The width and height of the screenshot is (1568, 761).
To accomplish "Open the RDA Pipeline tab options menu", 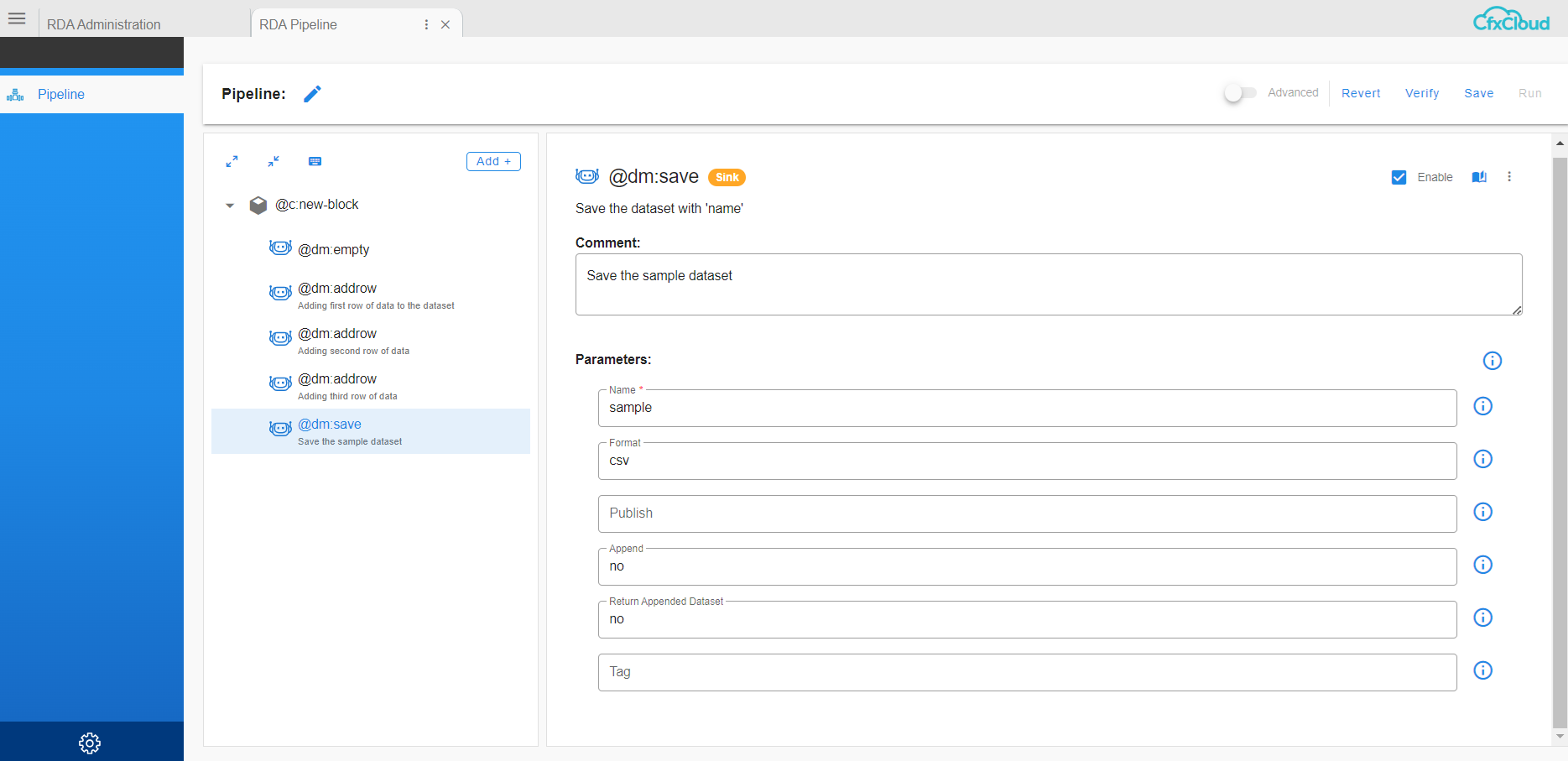I will (x=426, y=24).
